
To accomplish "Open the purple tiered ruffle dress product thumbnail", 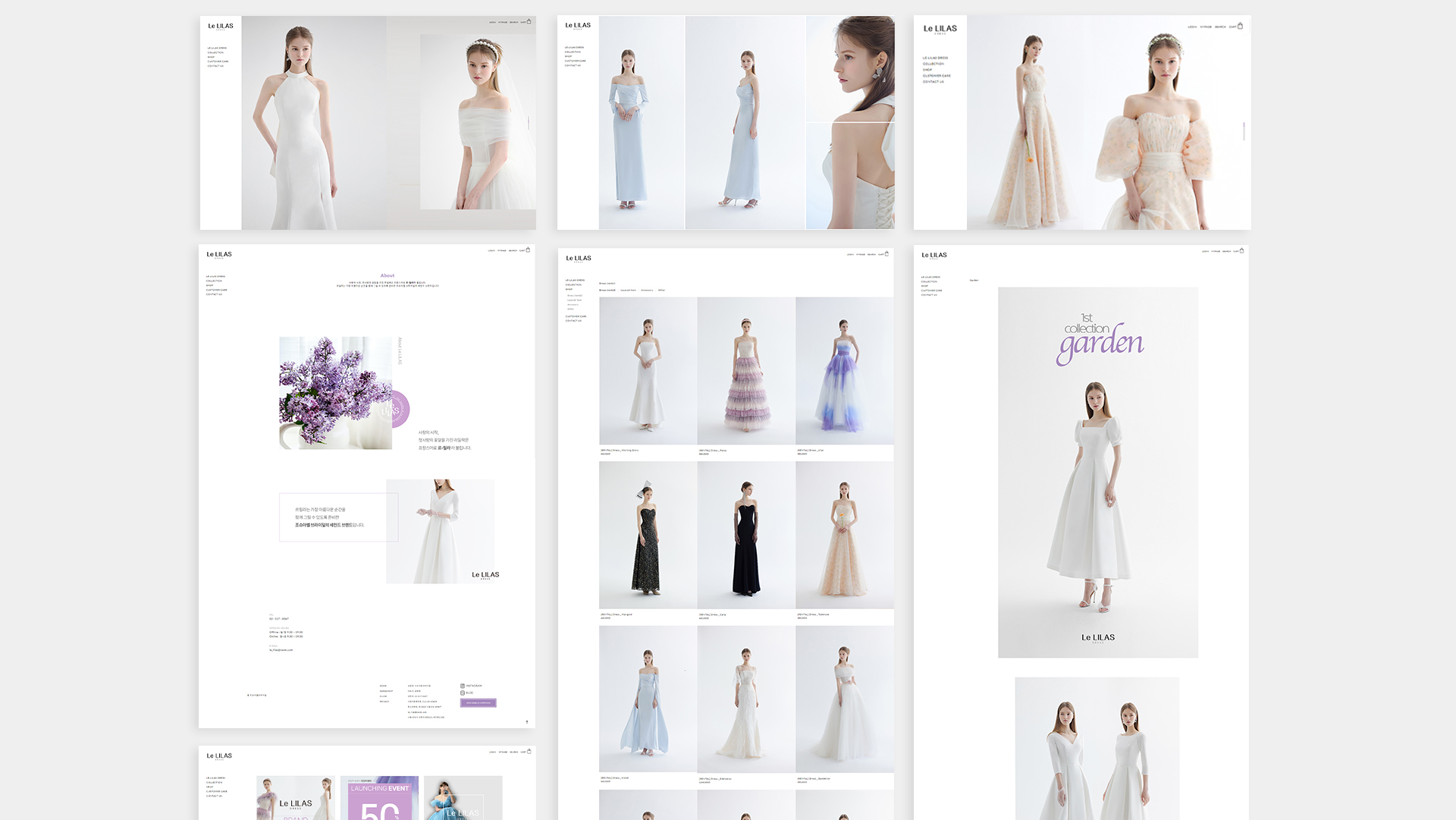I will pos(746,371).
